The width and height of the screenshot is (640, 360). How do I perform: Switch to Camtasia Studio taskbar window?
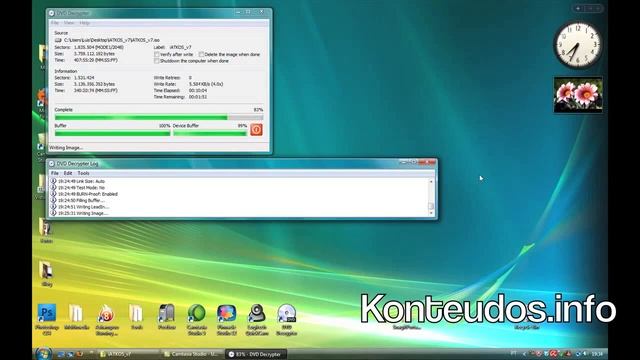191,354
